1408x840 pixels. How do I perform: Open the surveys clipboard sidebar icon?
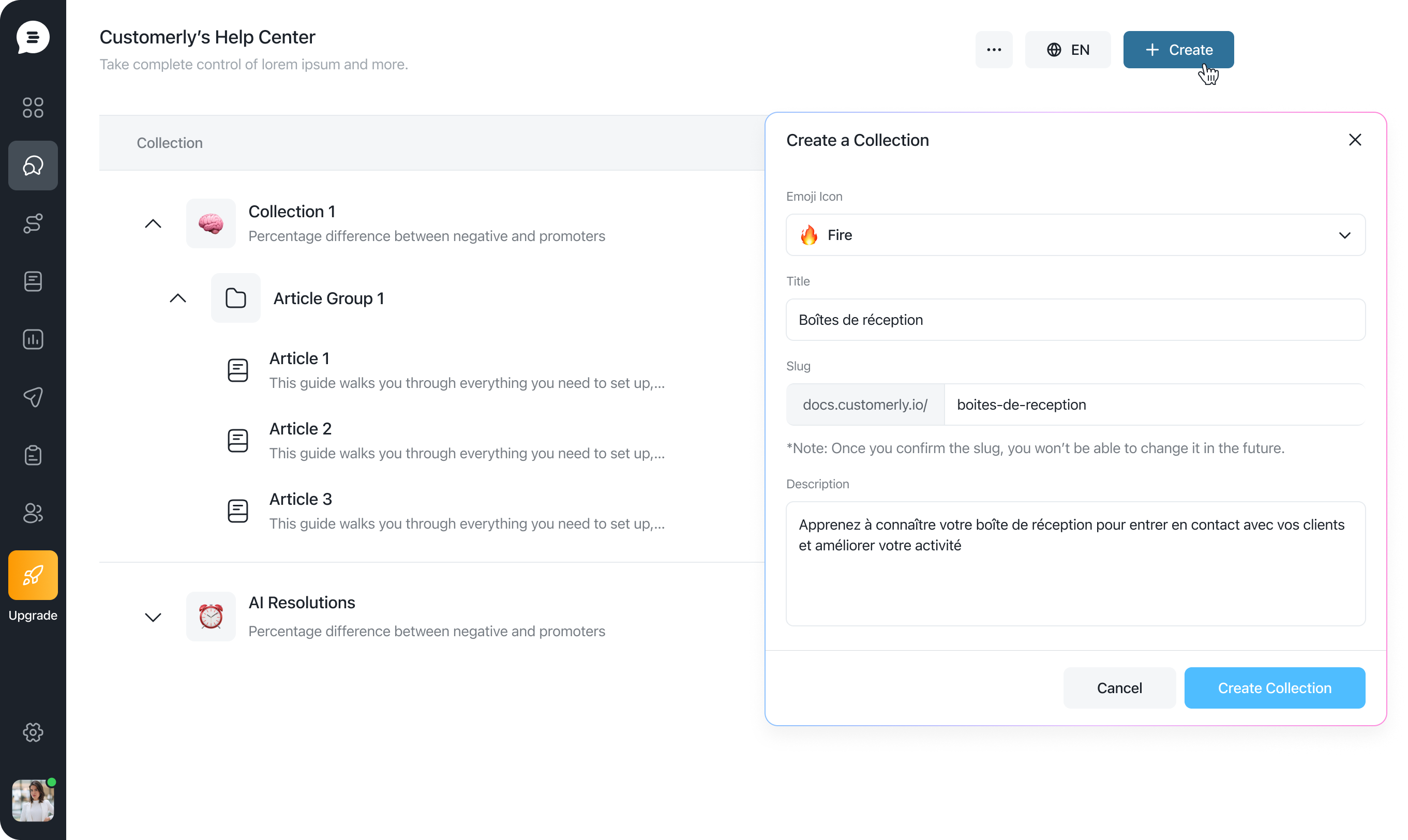tap(33, 455)
